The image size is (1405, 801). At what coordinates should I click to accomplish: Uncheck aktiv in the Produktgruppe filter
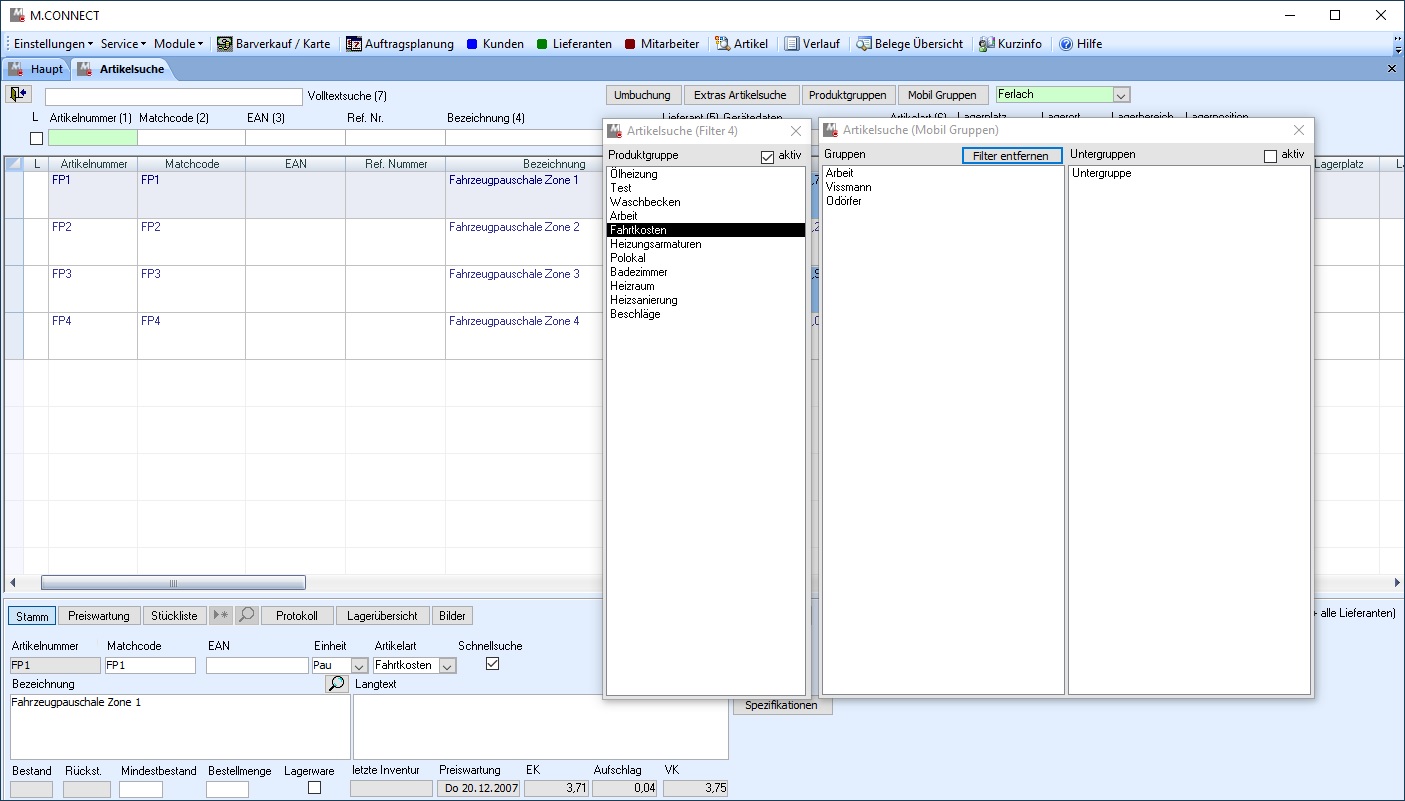click(768, 156)
